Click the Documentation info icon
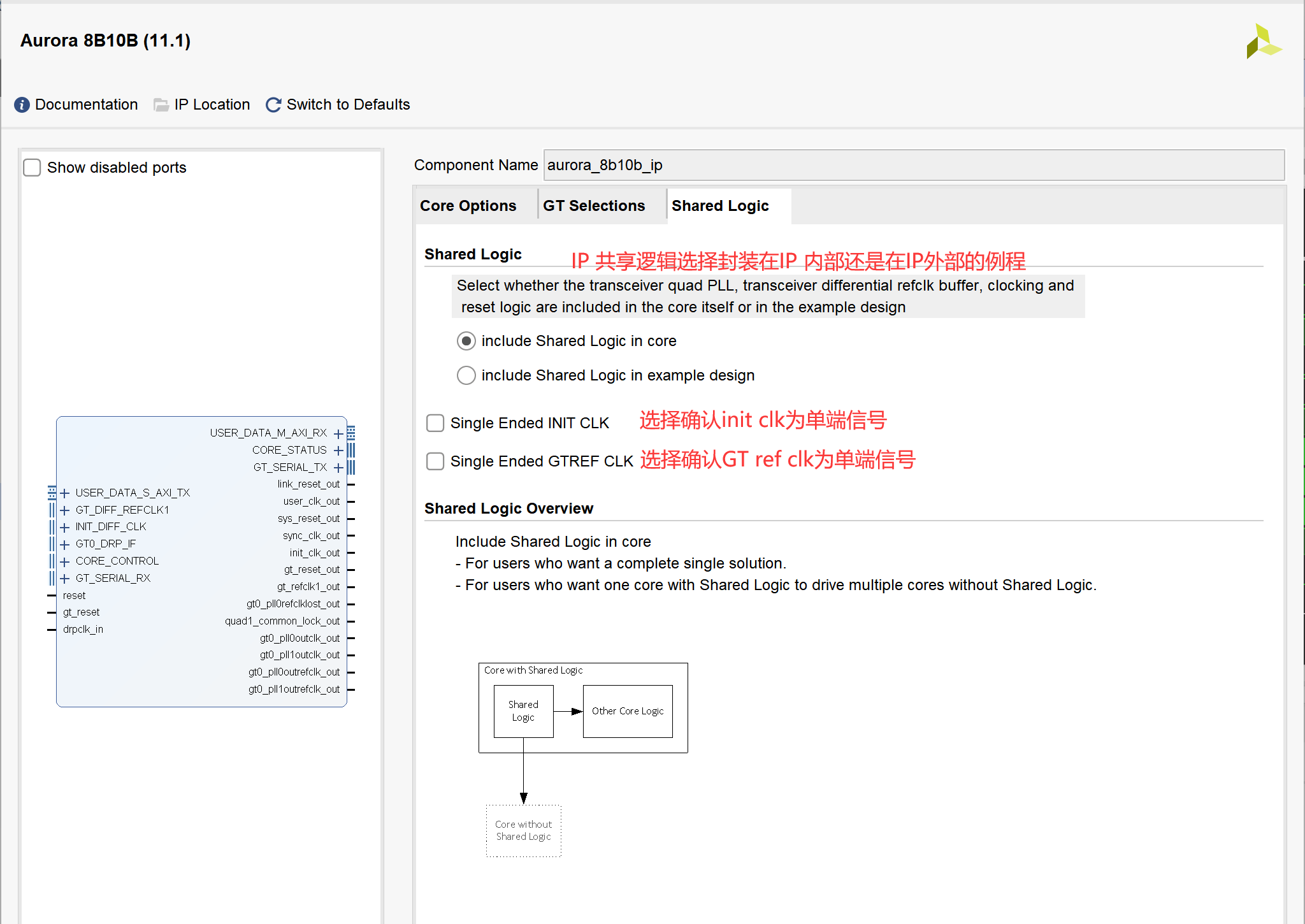The width and height of the screenshot is (1305, 924). [x=22, y=105]
